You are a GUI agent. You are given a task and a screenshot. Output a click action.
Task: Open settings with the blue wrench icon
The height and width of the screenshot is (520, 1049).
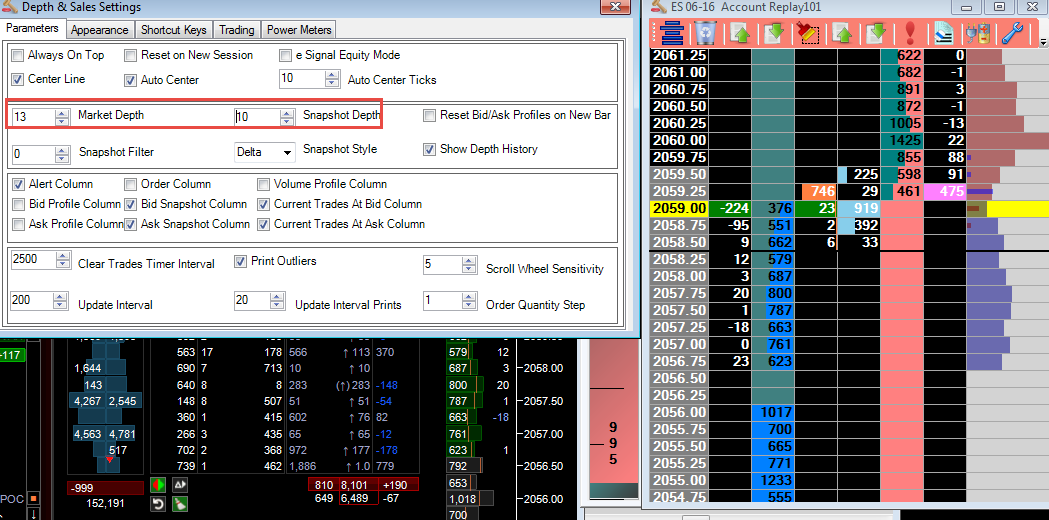(1014, 33)
